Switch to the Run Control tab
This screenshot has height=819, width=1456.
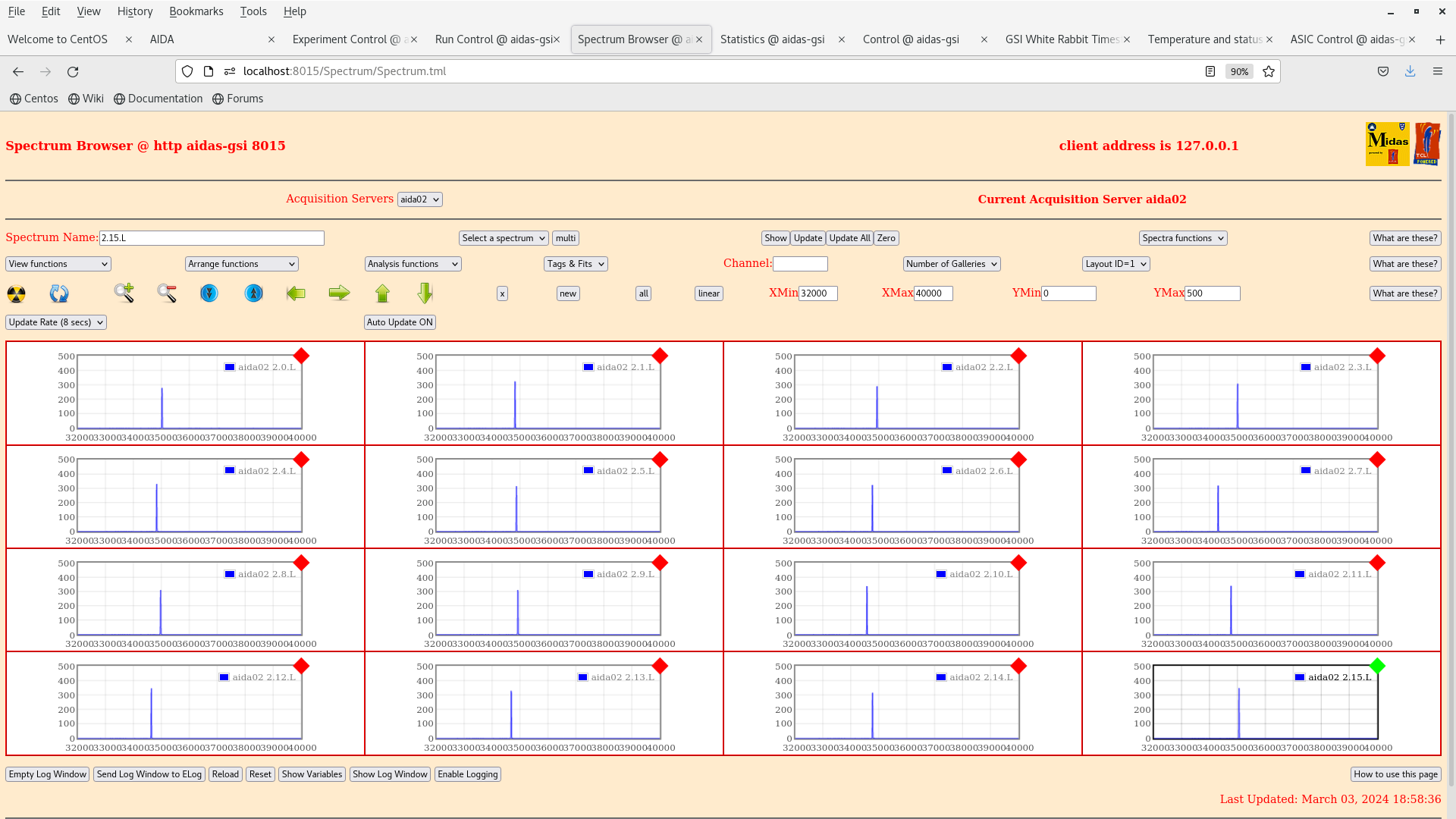[x=493, y=39]
